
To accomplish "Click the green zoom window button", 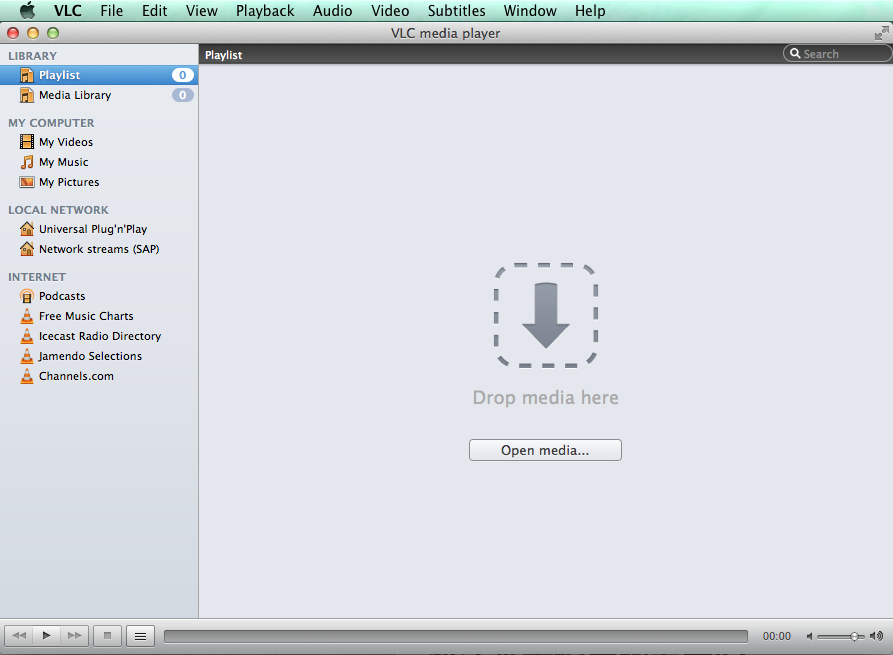I will [x=53, y=33].
